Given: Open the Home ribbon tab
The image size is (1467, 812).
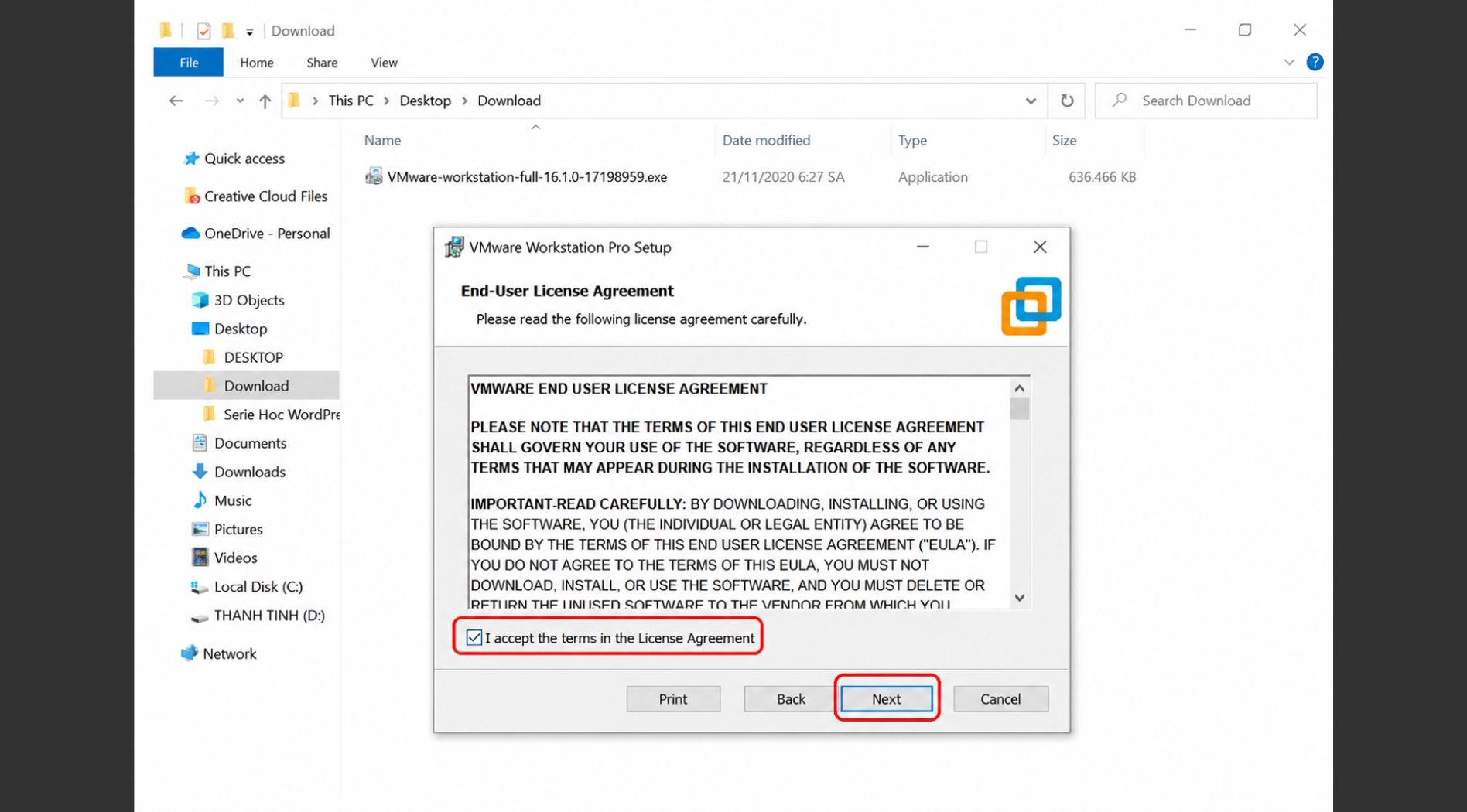Looking at the screenshot, I should (256, 63).
